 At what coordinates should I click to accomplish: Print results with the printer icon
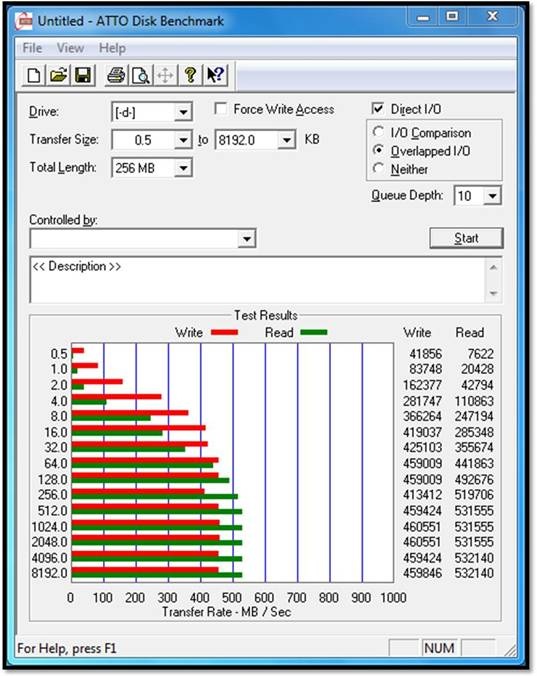coord(116,75)
